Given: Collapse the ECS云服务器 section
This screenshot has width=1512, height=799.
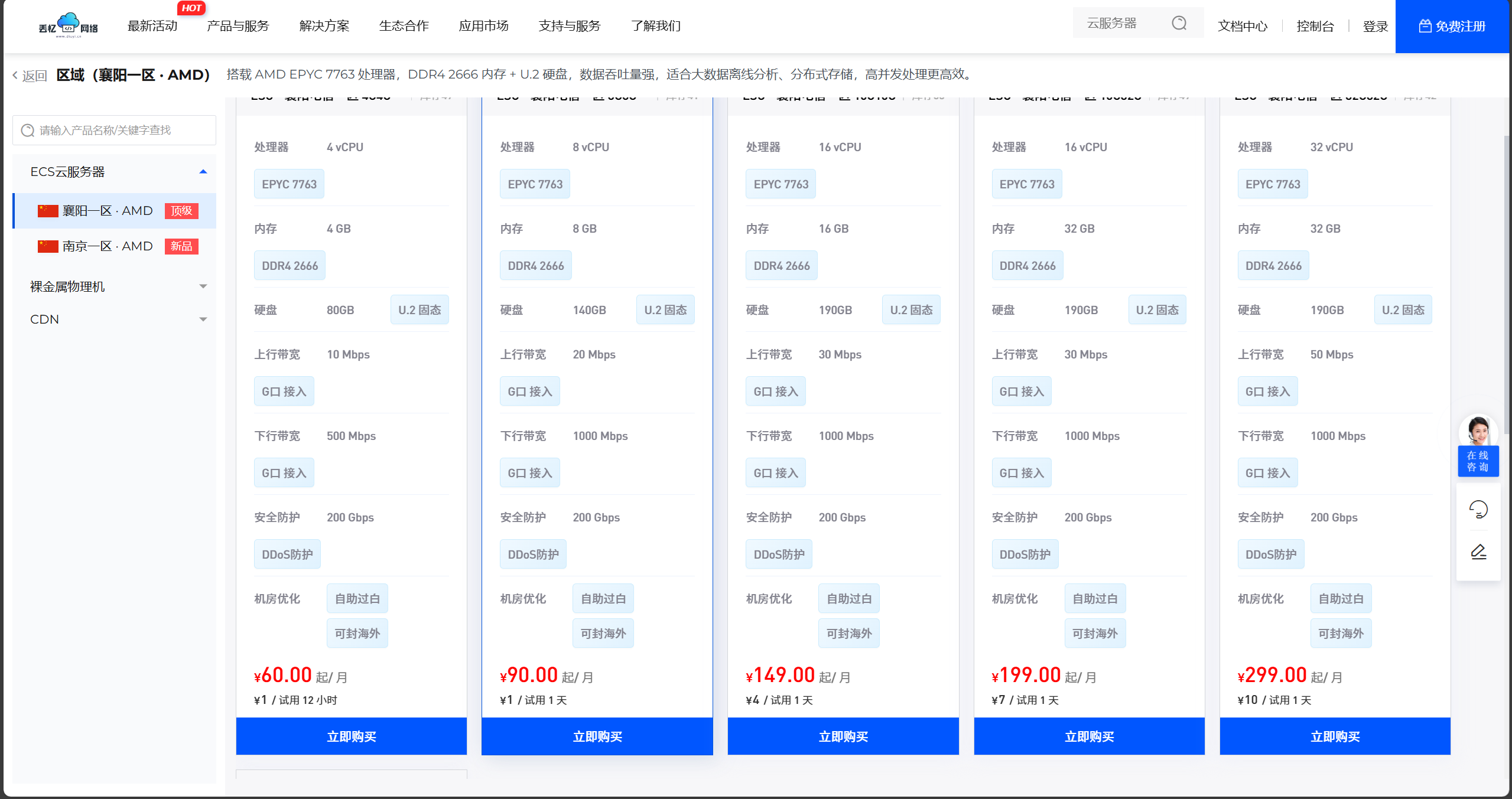Looking at the screenshot, I should tap(203, 172).
